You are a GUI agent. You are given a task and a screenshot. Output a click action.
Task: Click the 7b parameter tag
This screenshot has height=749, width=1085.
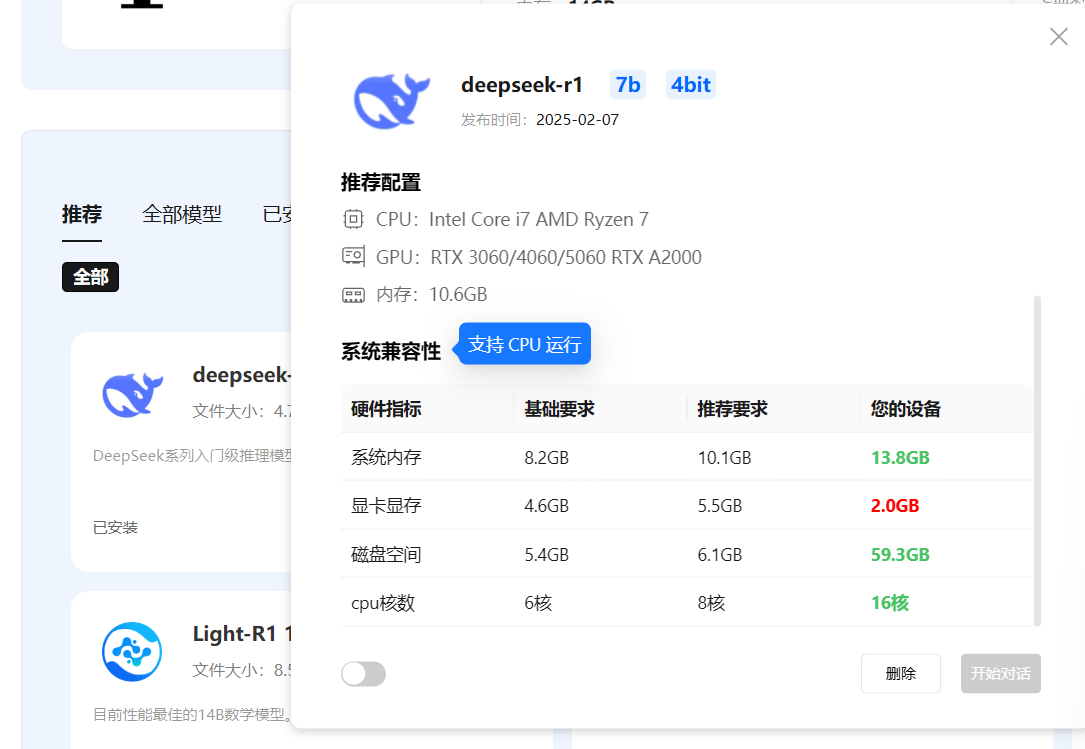click(628, 84)
